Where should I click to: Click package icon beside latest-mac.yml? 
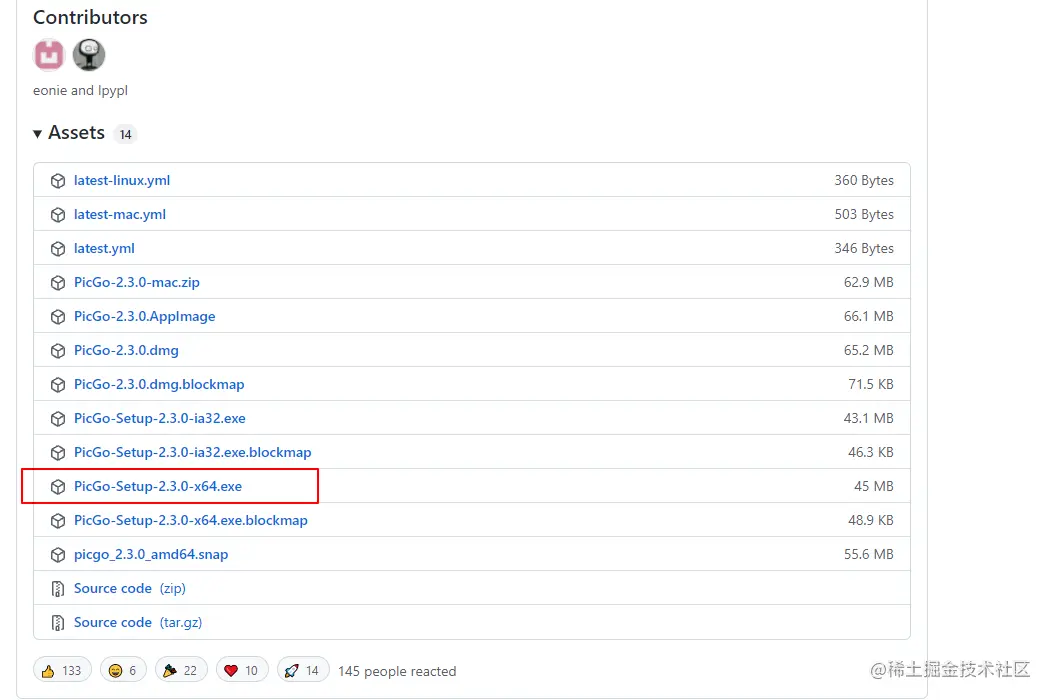[x=58, y=215]
